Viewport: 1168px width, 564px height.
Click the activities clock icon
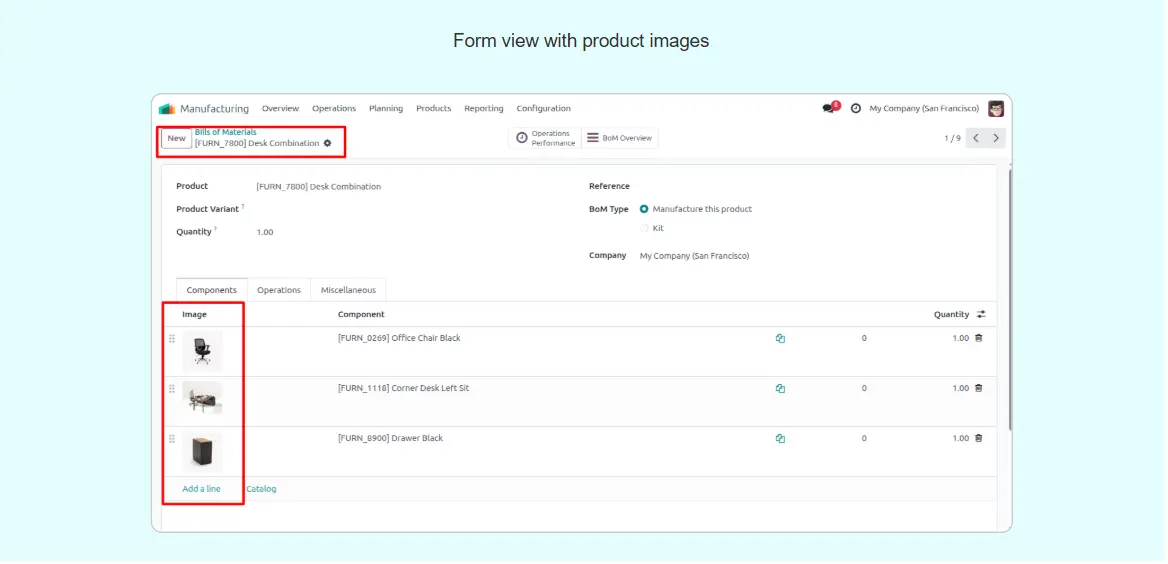pyautogui.click(x=856, y=108)
